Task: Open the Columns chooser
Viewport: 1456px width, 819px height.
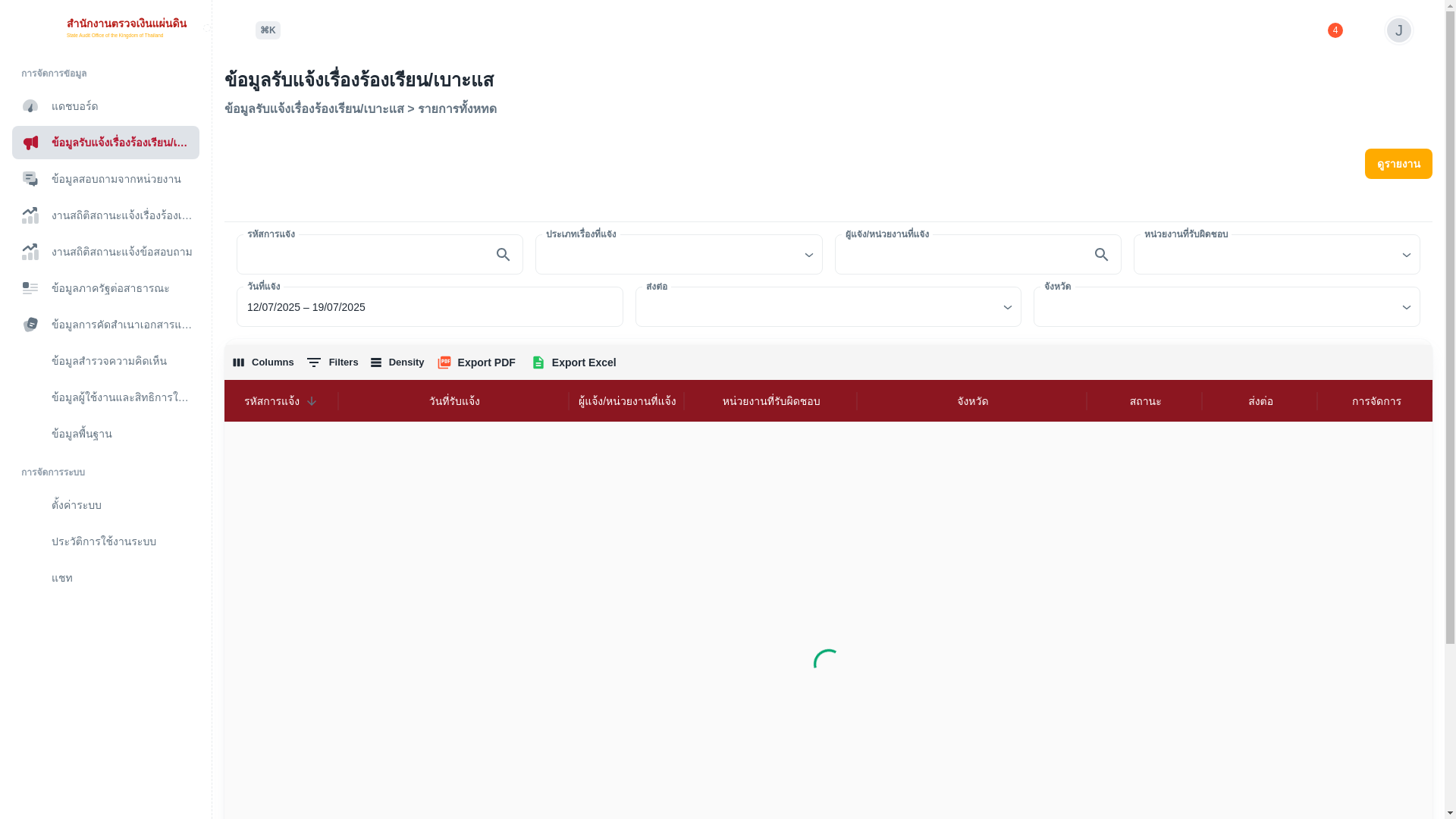Action: 263,362
